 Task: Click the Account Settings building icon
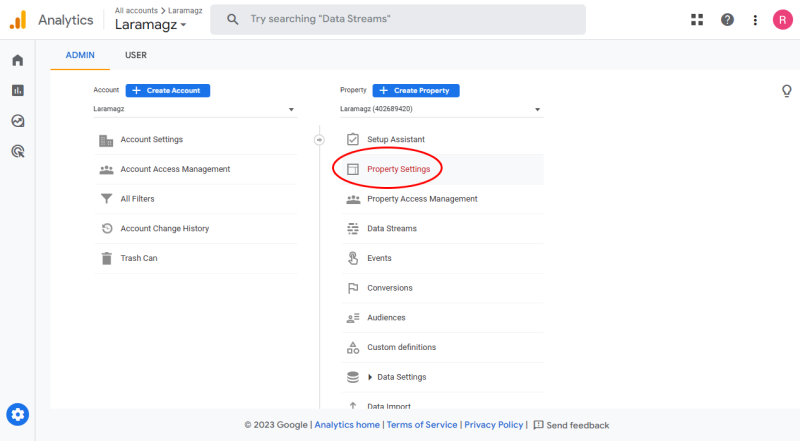click(x=106, y=140)
